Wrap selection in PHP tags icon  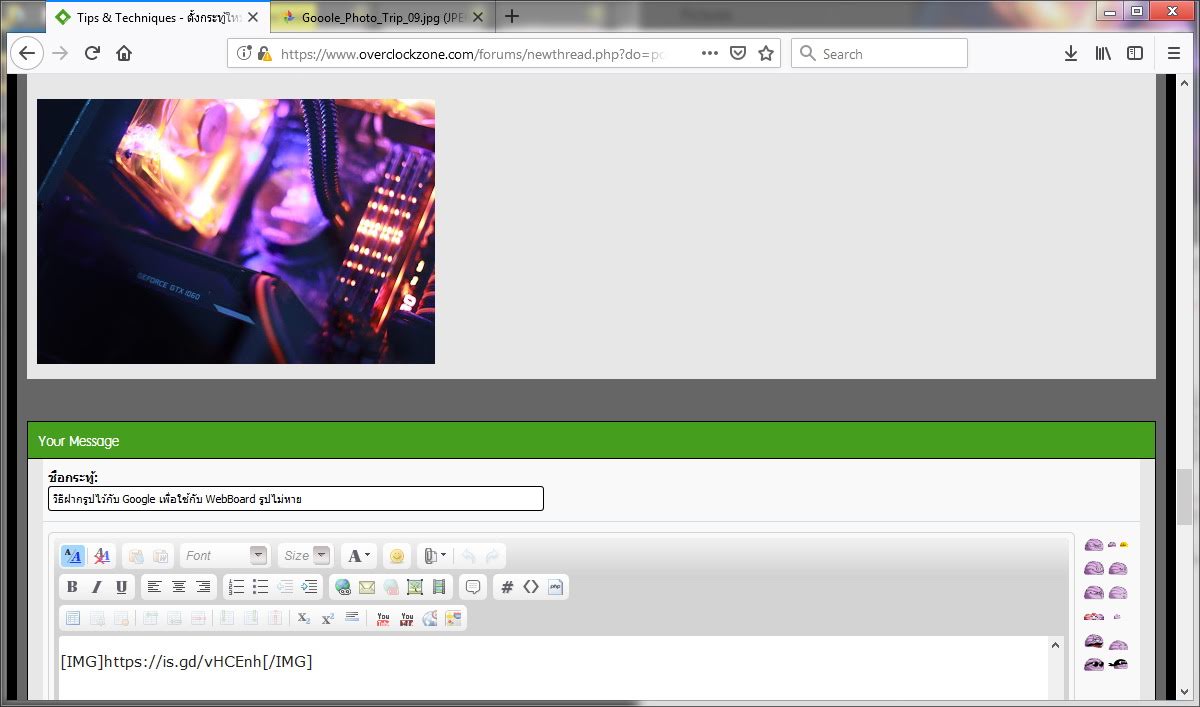[x=556, y=587]
